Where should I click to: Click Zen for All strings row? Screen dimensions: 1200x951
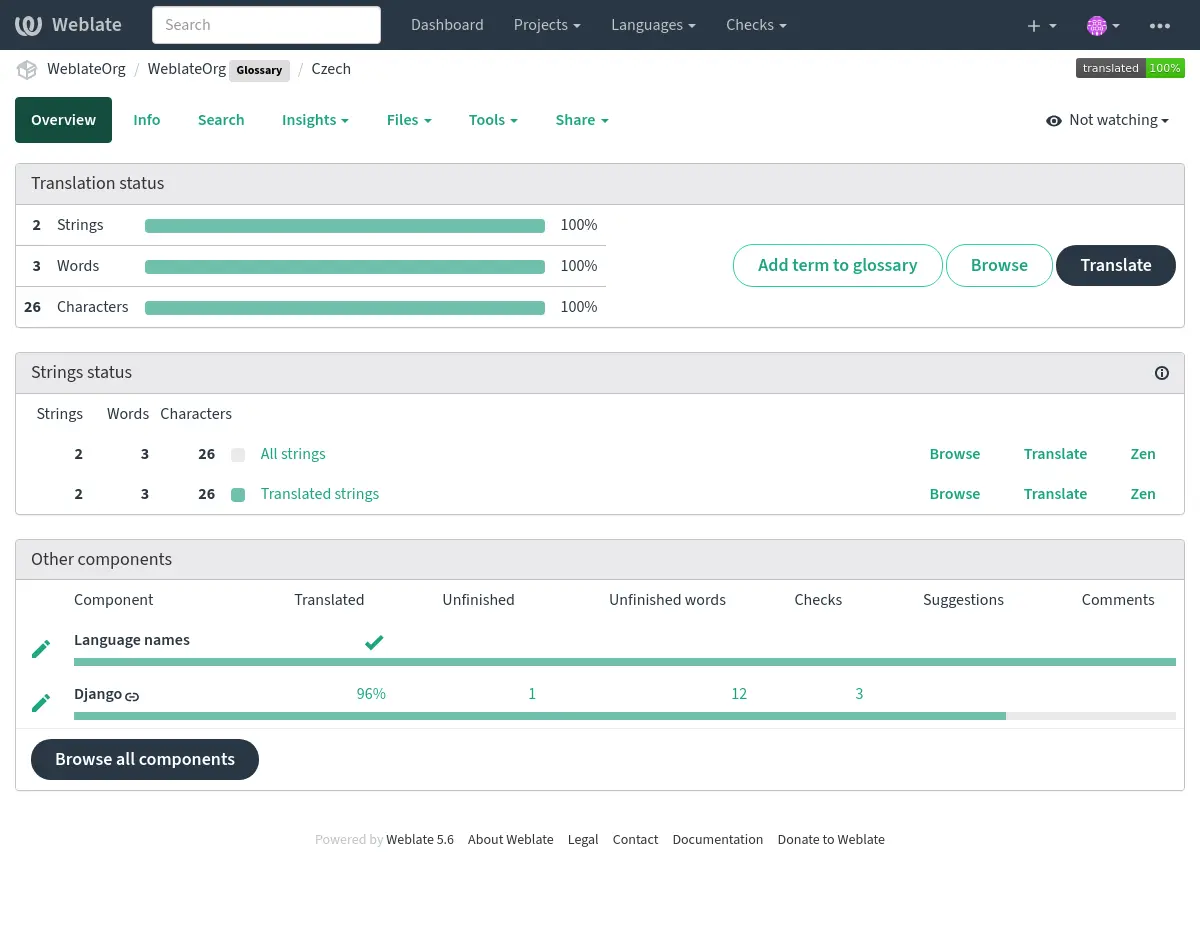click(1143, 454)
